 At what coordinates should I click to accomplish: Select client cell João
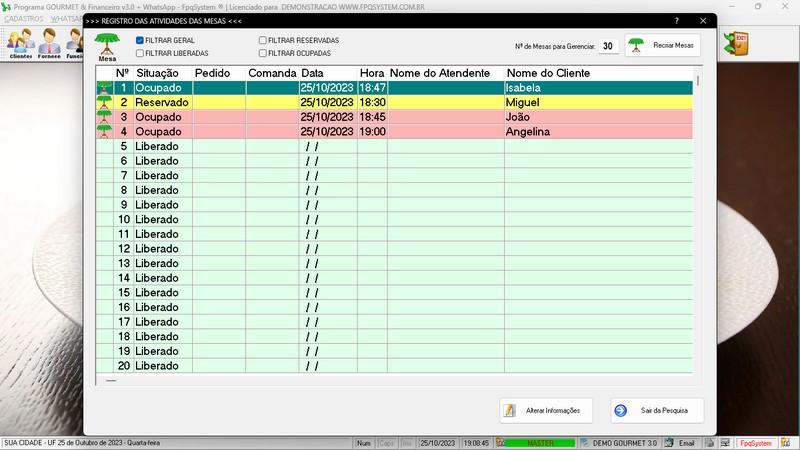point(598,117)
